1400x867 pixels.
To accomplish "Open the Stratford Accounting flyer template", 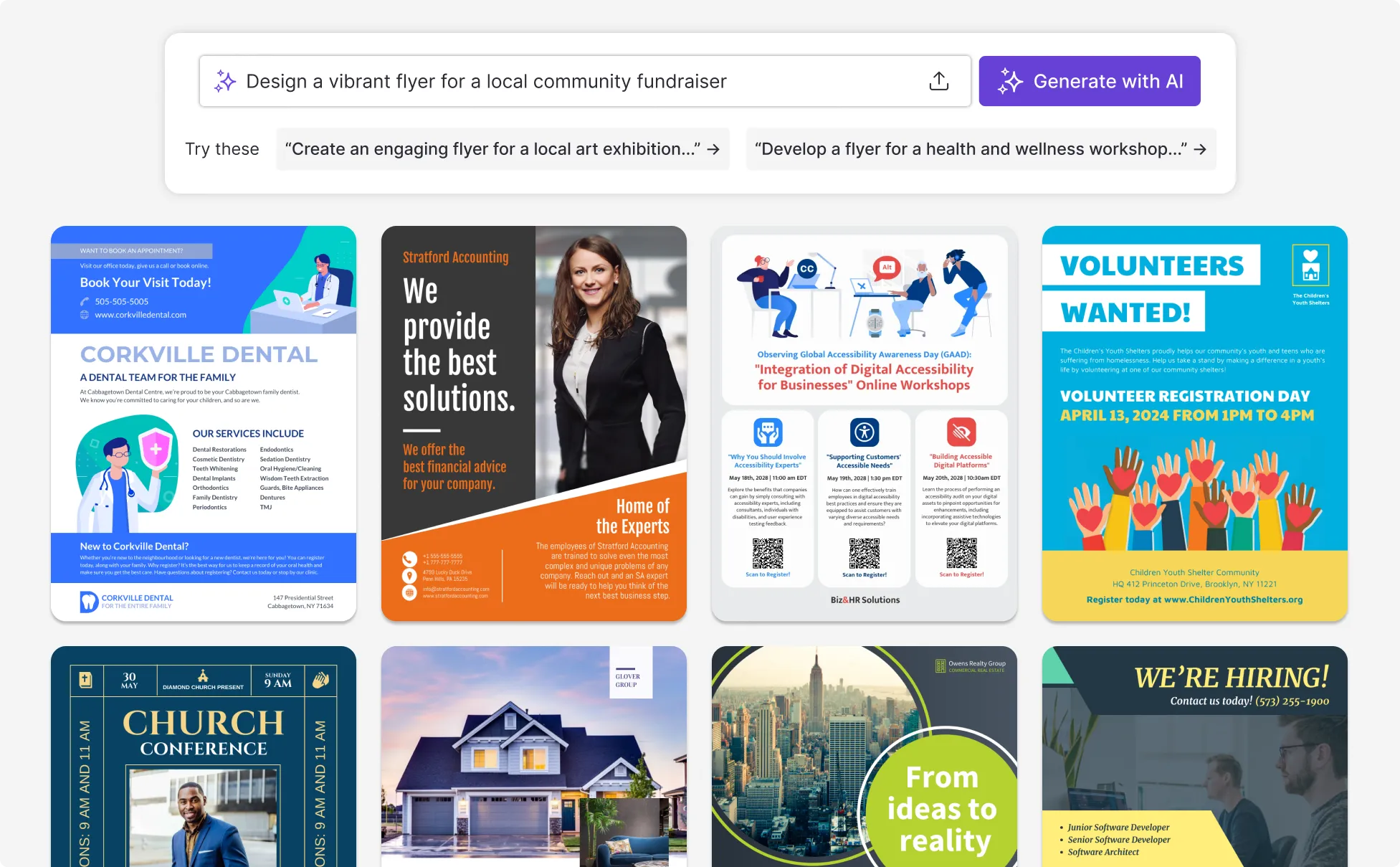I will tap(533, 423).
